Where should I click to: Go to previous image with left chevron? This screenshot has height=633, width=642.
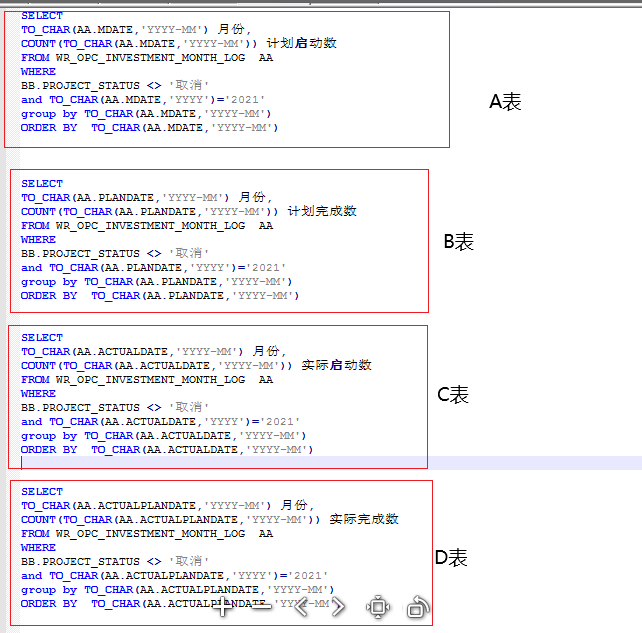(x=301, y=606)
